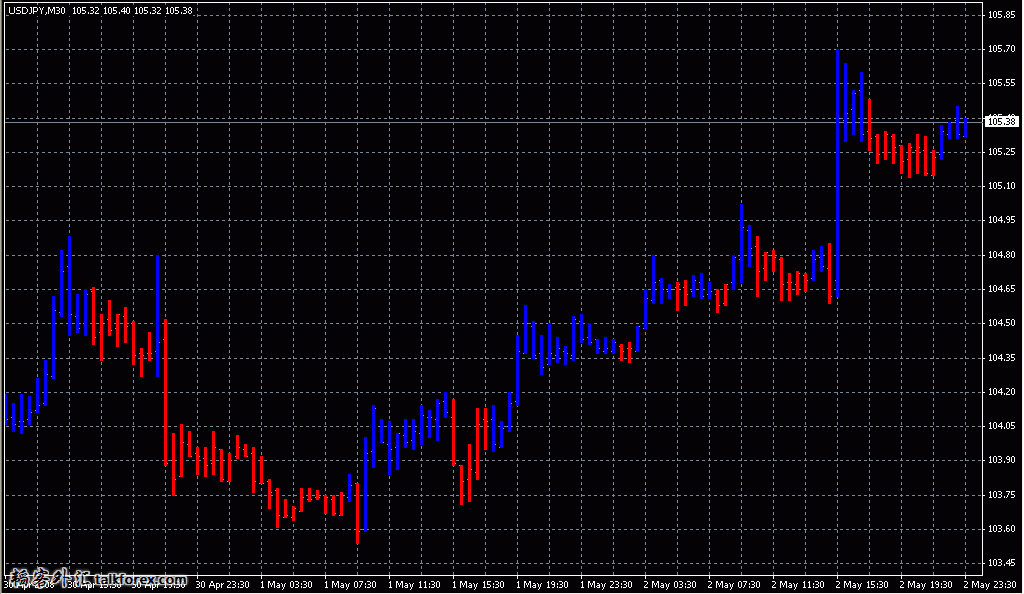Pick the 103.45 price level label
Image resolution: width=1024 pixels, height=594 pixels.
point(1002,563)
